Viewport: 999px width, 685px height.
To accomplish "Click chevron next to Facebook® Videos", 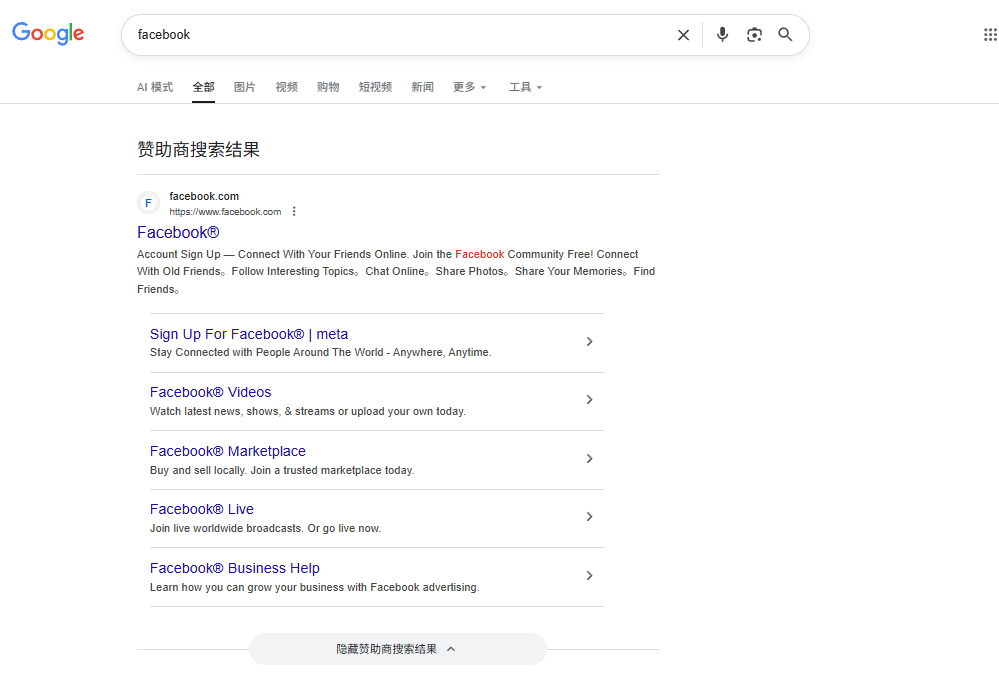I will pyautogui.click(x=589, y=400).
